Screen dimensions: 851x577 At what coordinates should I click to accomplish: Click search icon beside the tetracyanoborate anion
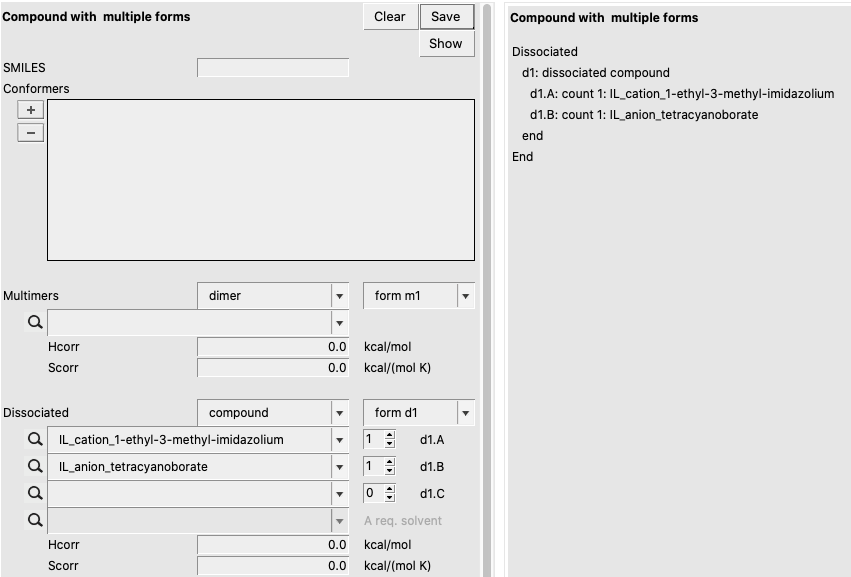pos(35,466)
